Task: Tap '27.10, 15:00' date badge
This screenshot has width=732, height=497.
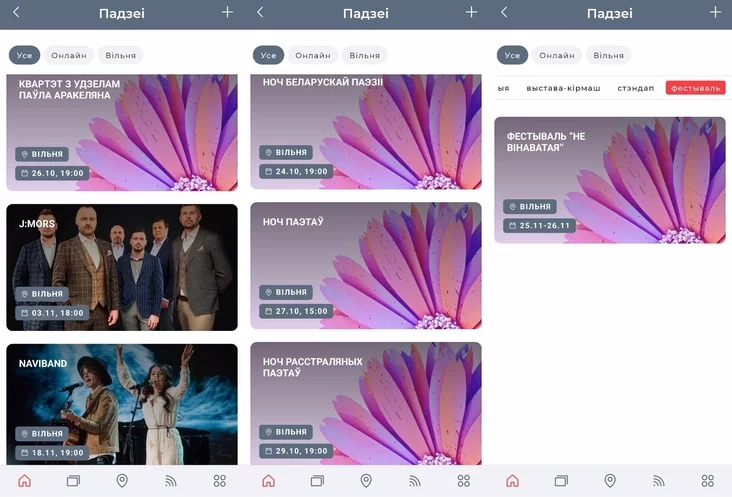Action: click(296, 311)
